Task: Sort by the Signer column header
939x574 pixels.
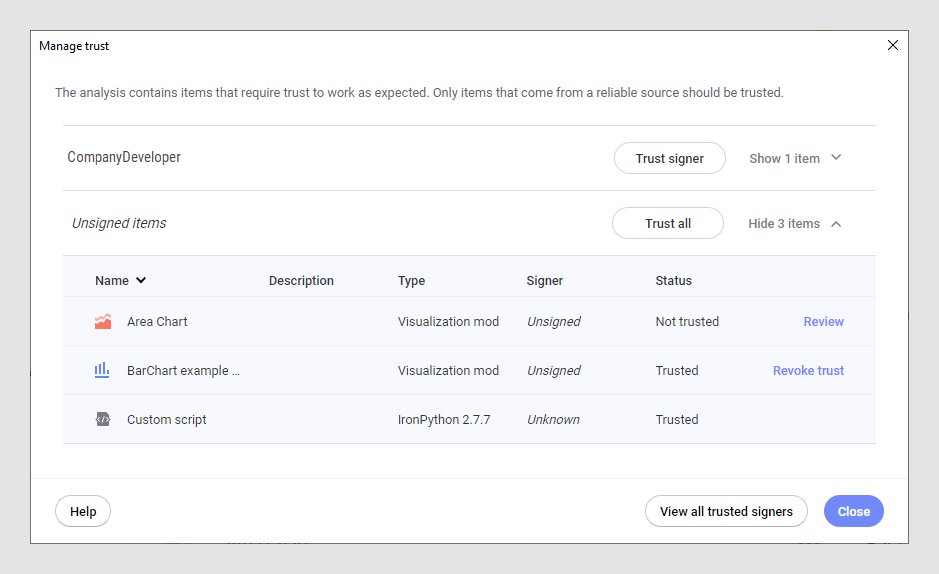Action: (x=544, y=281)
